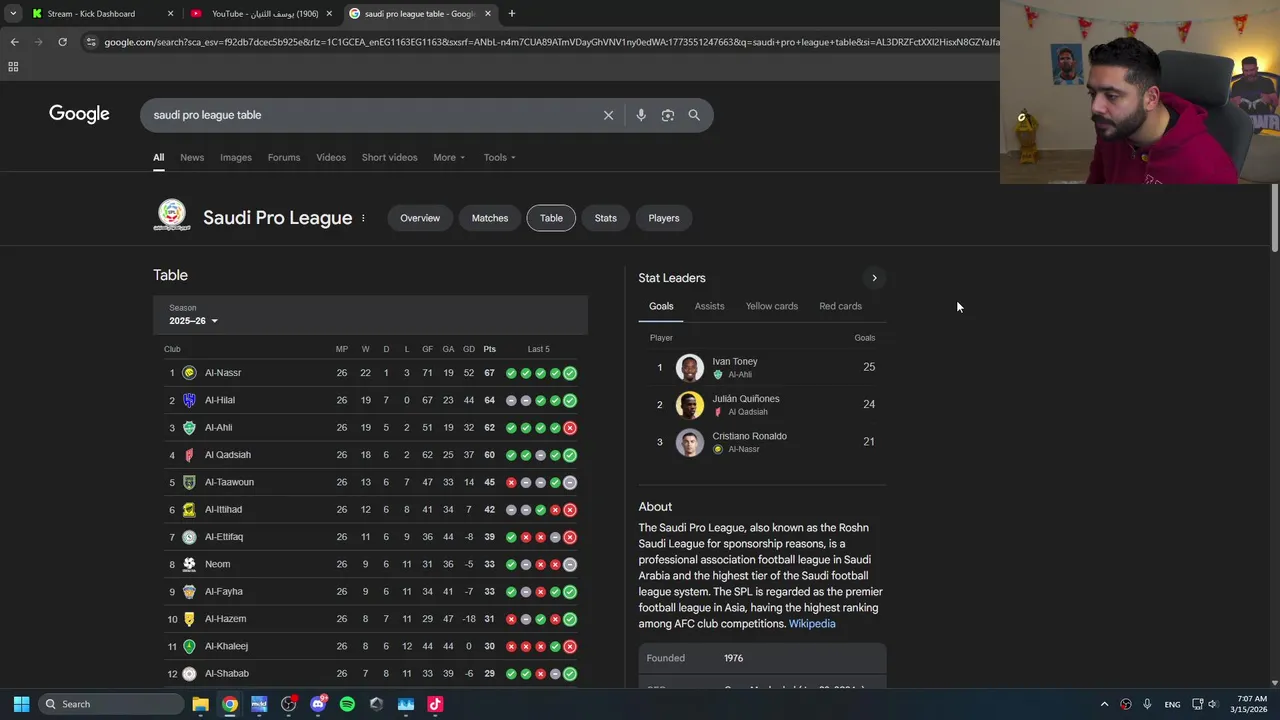Filter results by Short videos
Viewport: 1280px width, 720px height.
click(389, 157)
